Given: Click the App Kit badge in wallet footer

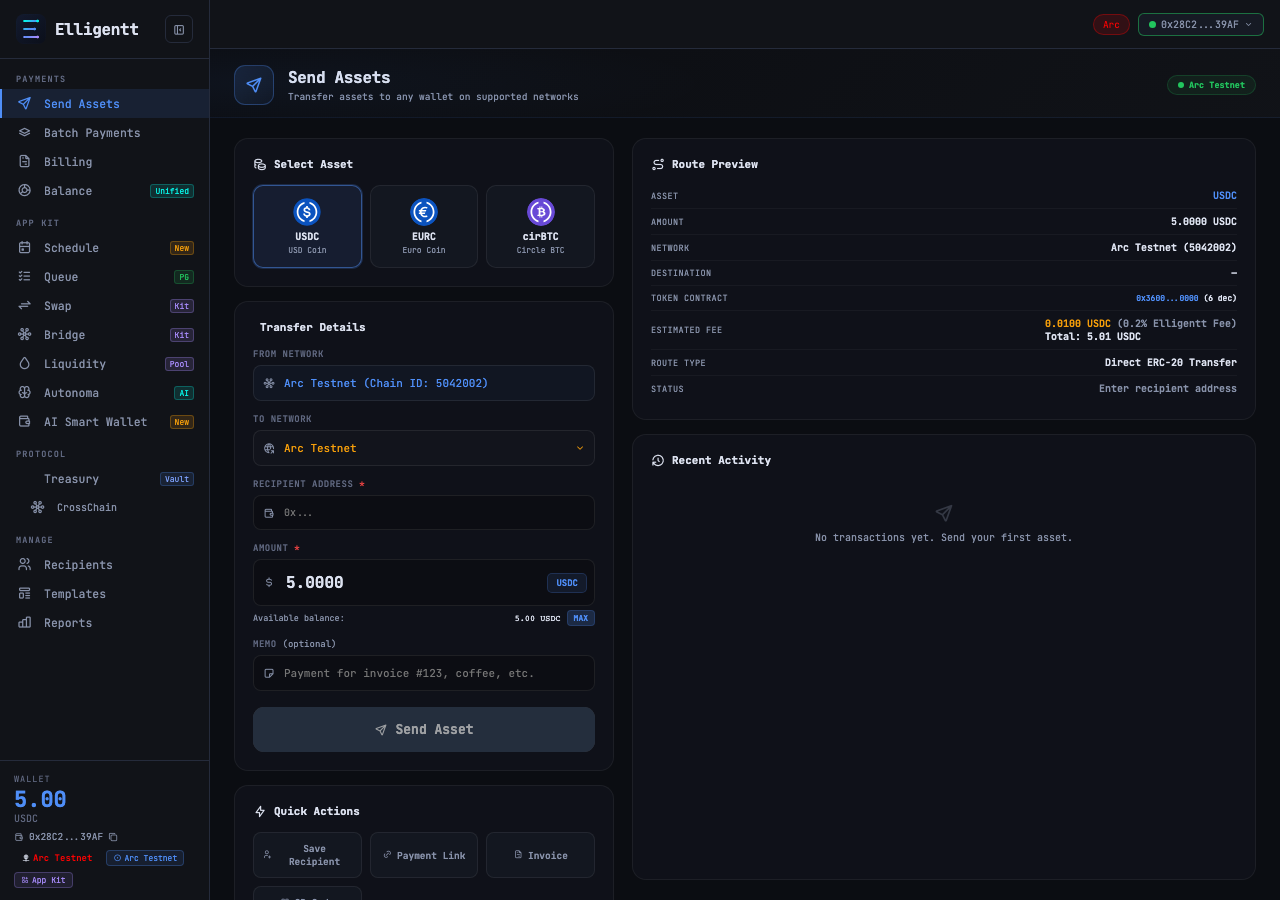Looking at the screenshot, I should (43, 880).
